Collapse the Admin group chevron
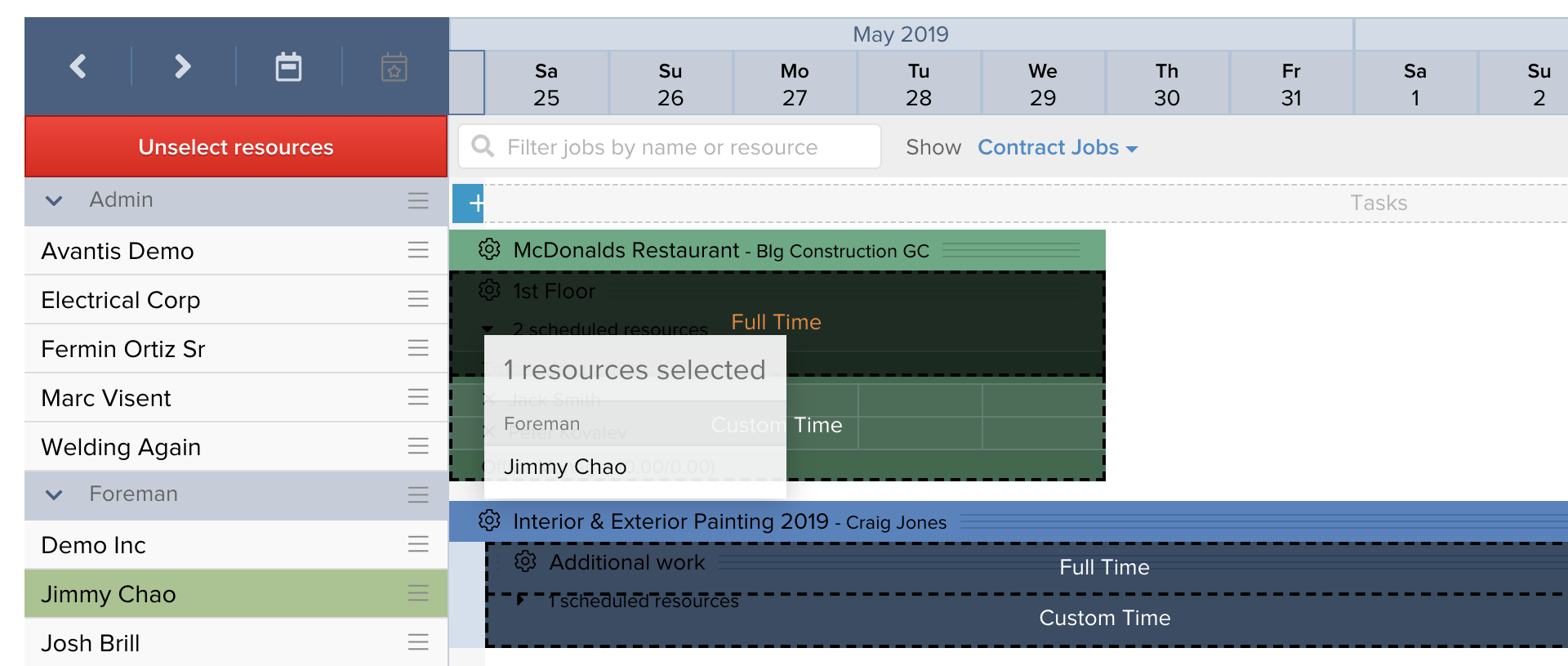The image size is (1568, 666). pos(54,200)
